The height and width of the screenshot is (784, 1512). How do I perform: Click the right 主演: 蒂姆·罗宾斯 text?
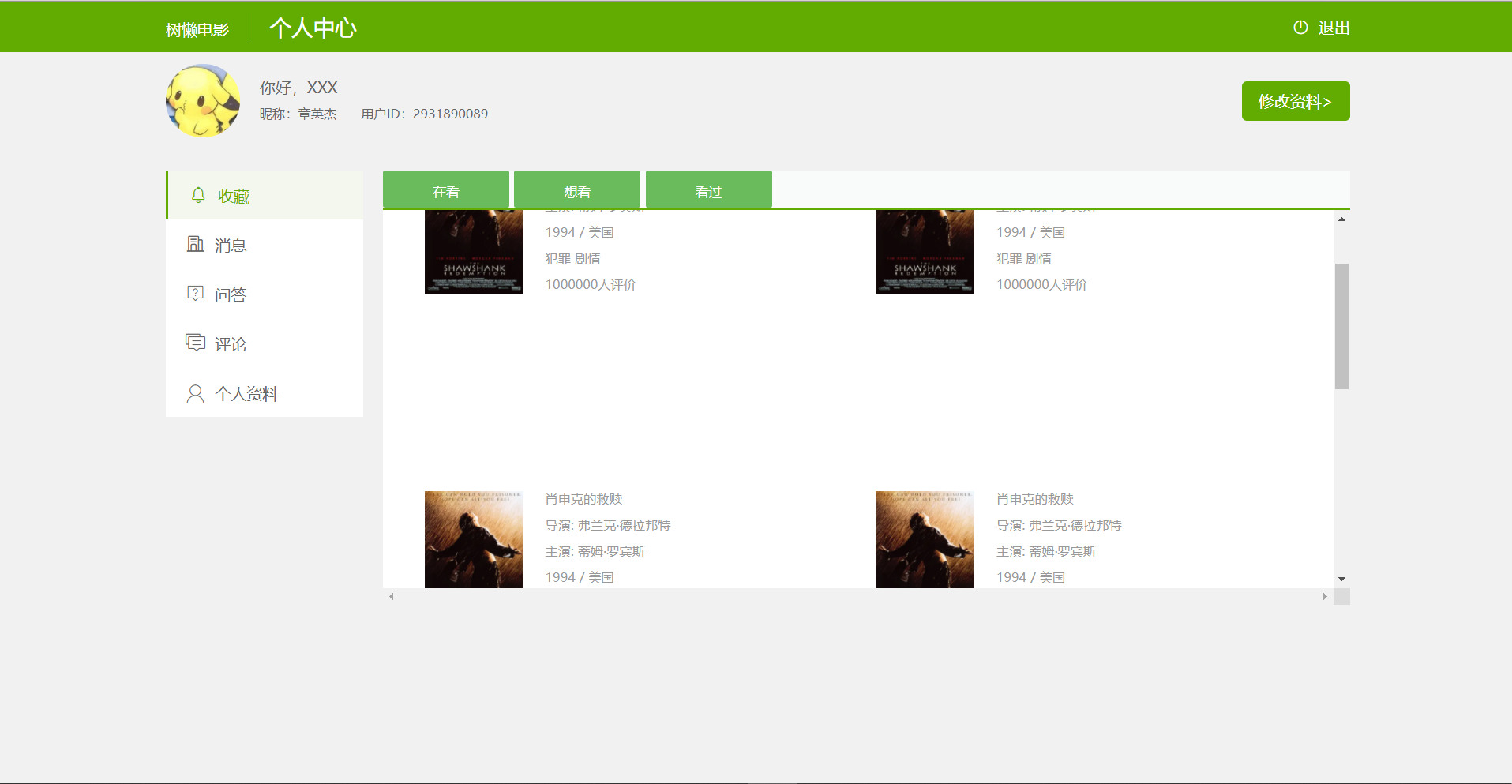pos(1046,551)
